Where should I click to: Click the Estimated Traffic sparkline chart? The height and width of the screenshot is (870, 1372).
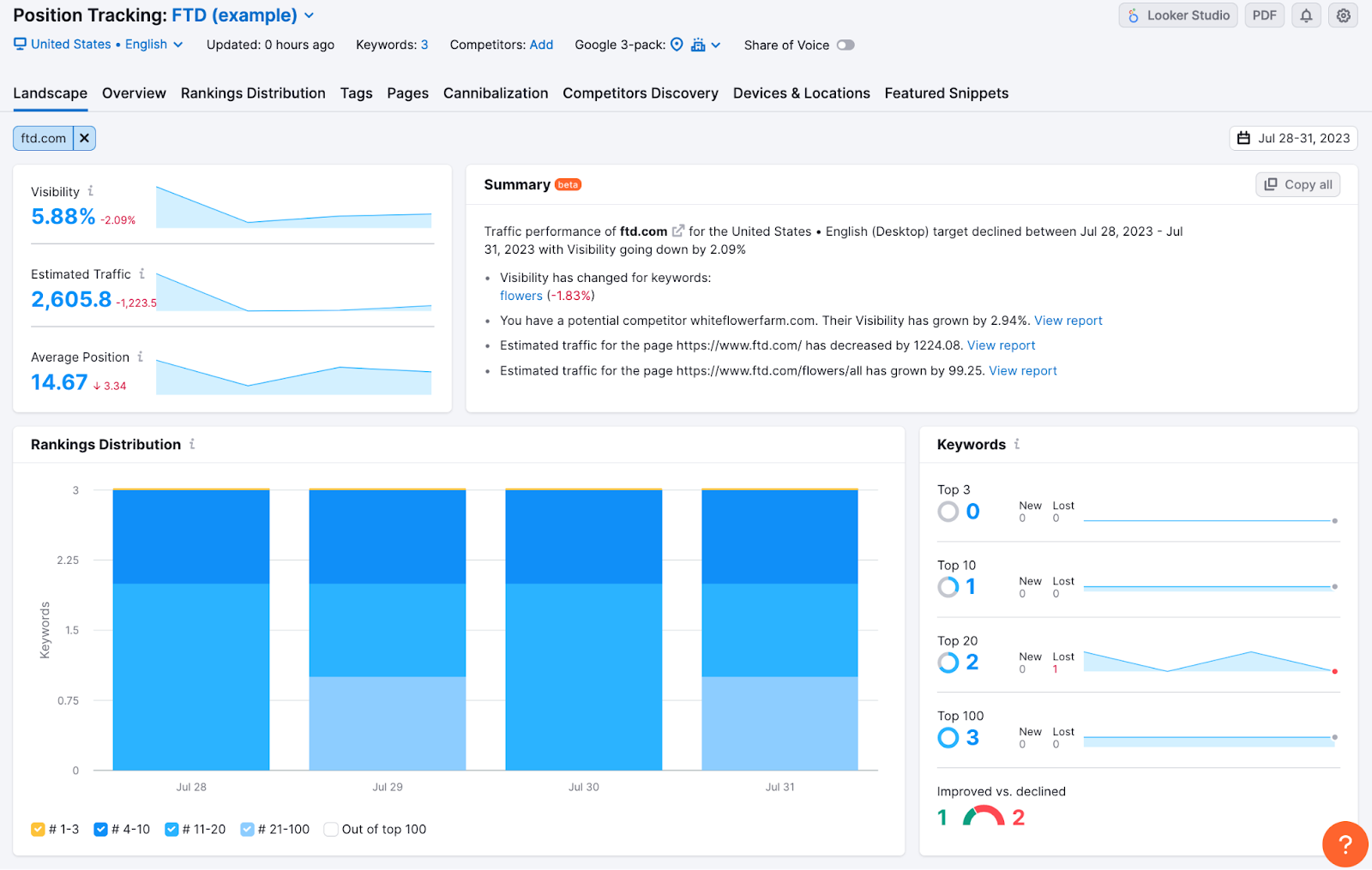pyautogui.click(x=293, y=291)
